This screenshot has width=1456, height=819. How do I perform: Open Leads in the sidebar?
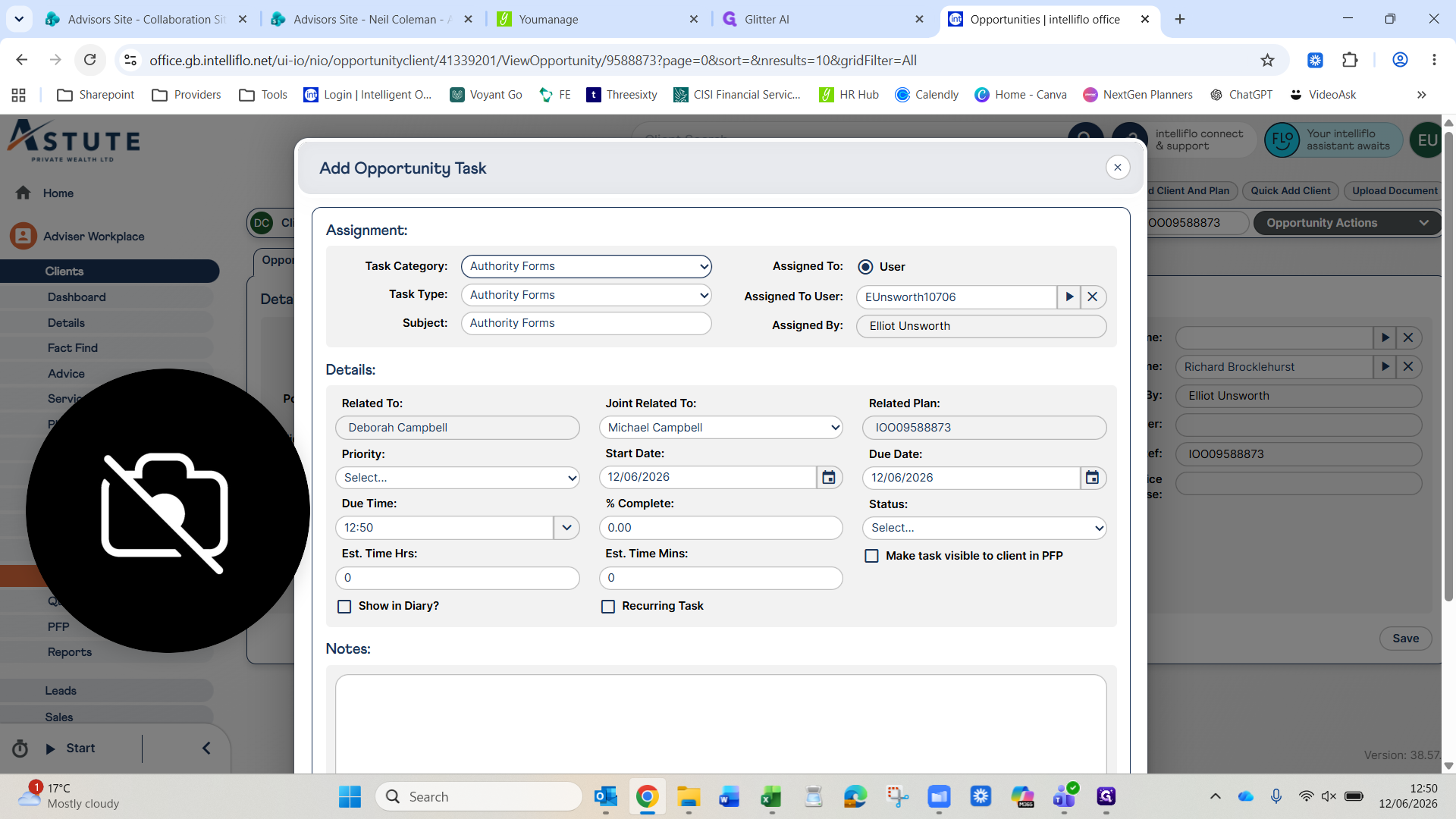61,691
